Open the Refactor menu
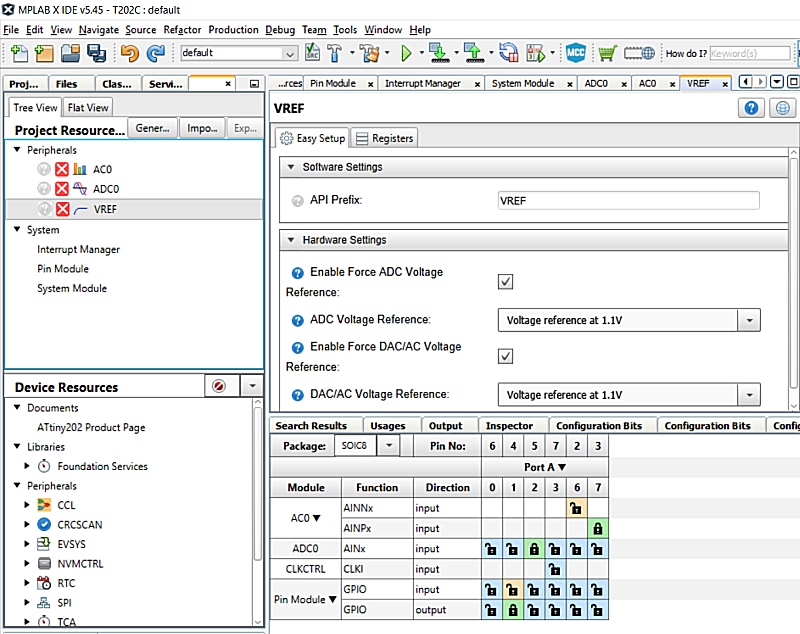 (x=182, y=30)
